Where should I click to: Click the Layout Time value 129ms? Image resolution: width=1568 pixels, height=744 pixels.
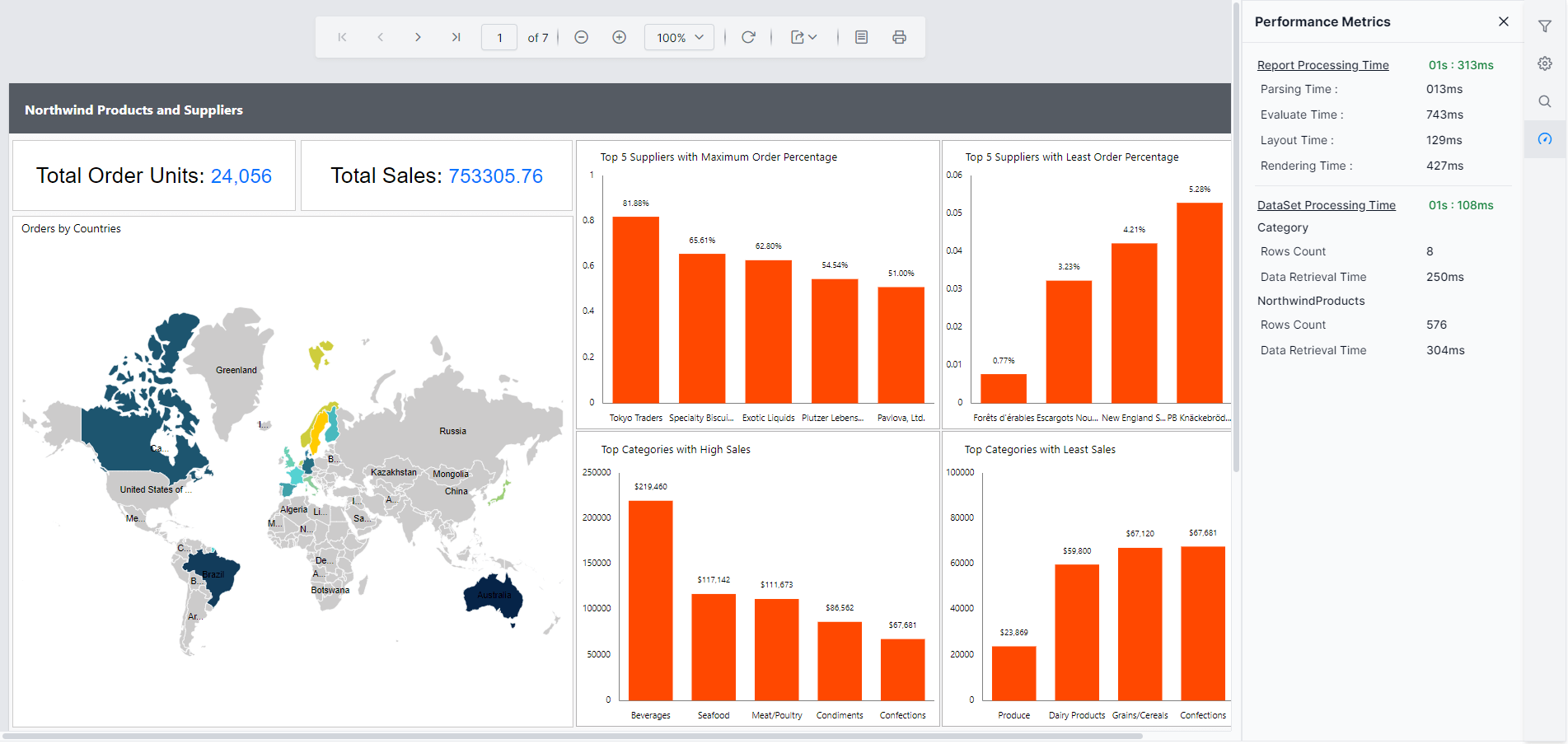pyautogui.click(x=1444, y=140)
